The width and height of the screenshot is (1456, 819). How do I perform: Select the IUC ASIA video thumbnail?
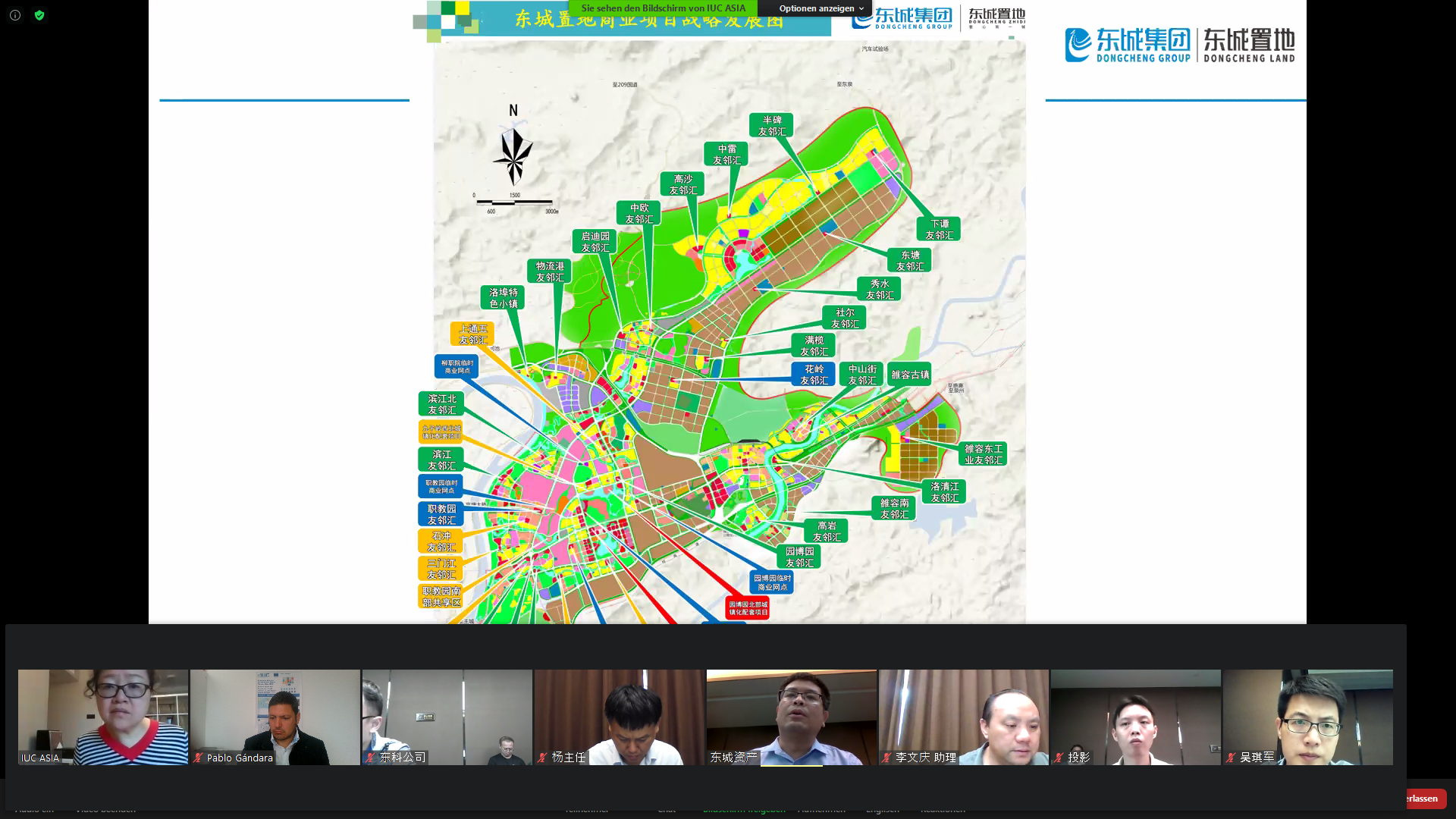pyautogui.click(x=103, y=717)
